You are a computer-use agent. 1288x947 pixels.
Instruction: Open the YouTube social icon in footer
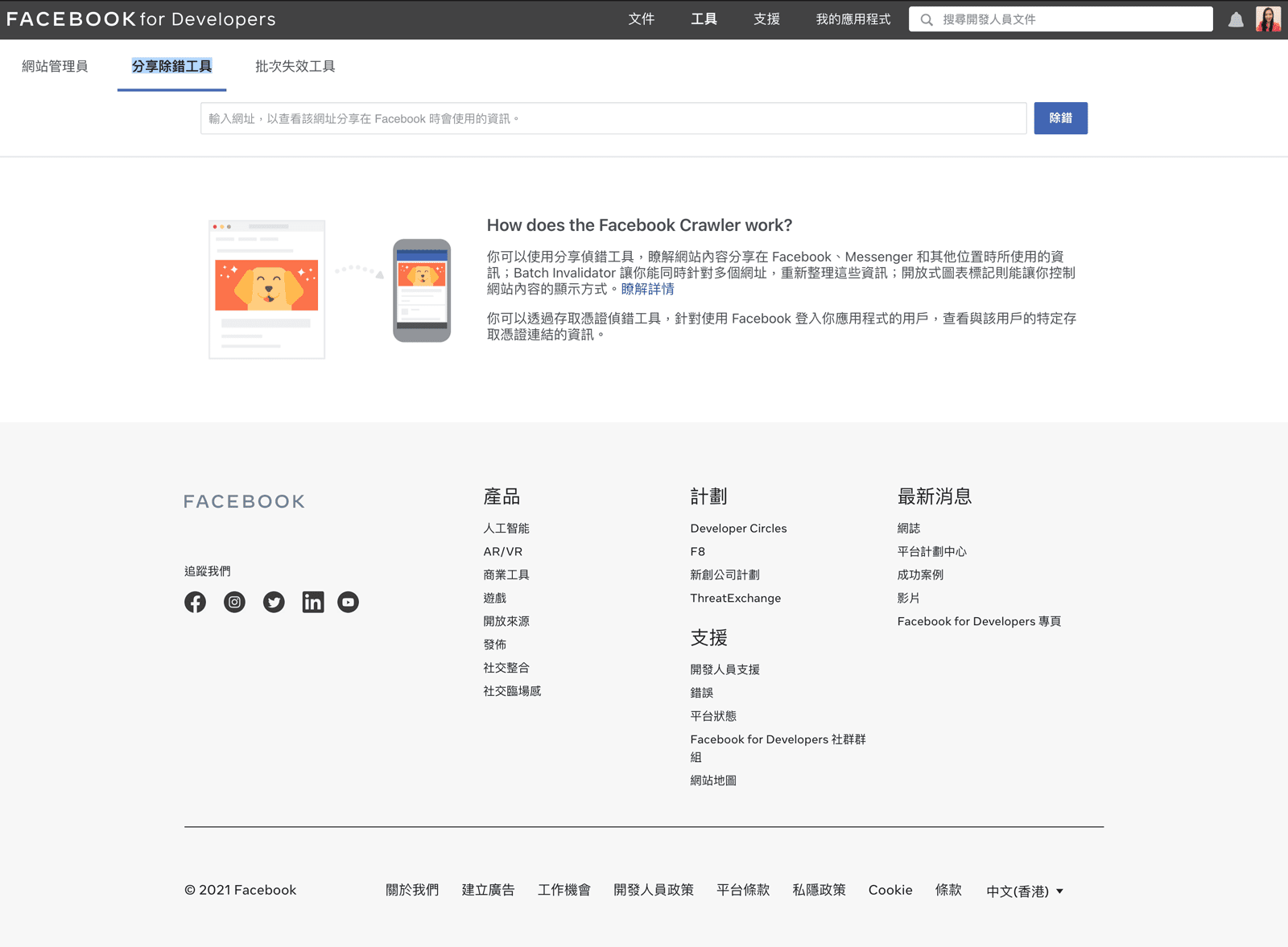pyautogui.click(x=348, y=602)
